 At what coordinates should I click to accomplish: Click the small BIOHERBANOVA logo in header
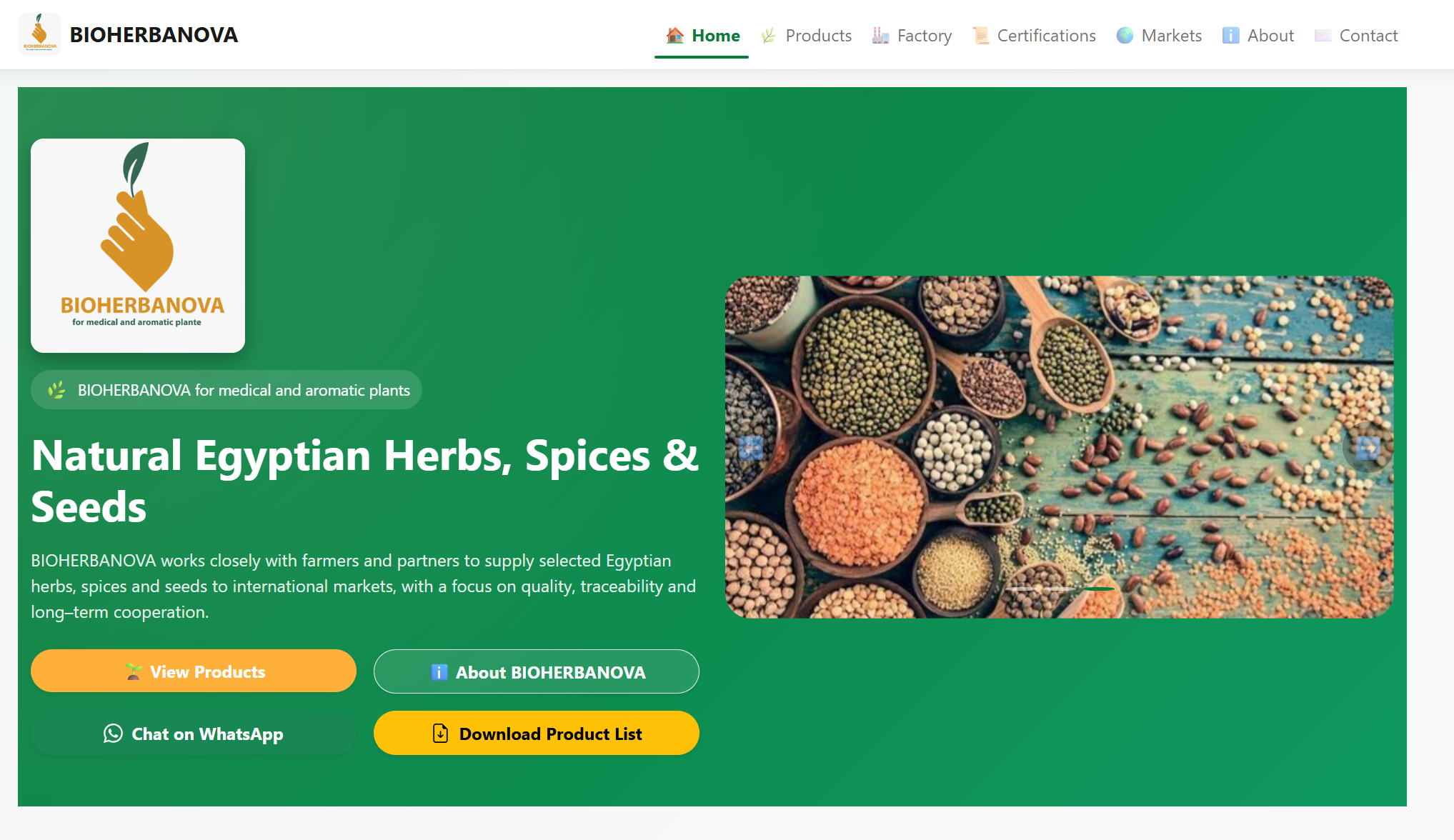pos(39,34)
